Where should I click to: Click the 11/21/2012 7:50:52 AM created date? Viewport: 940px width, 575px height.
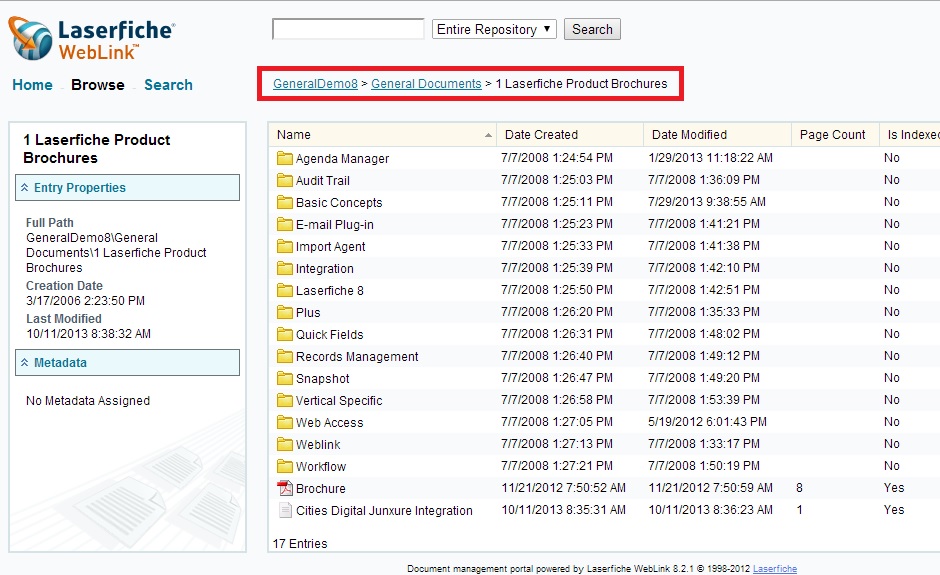point(564,488)
